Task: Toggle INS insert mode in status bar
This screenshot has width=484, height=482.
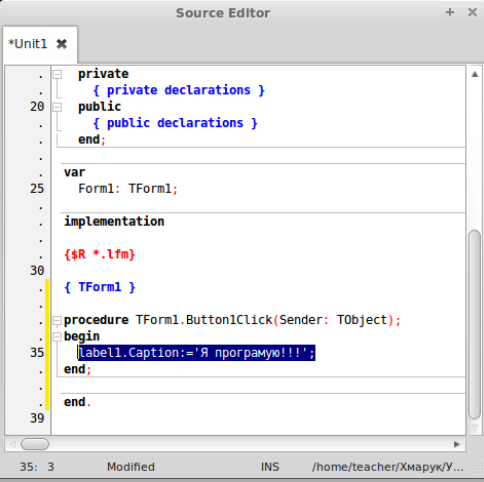Action: [270, 467]
